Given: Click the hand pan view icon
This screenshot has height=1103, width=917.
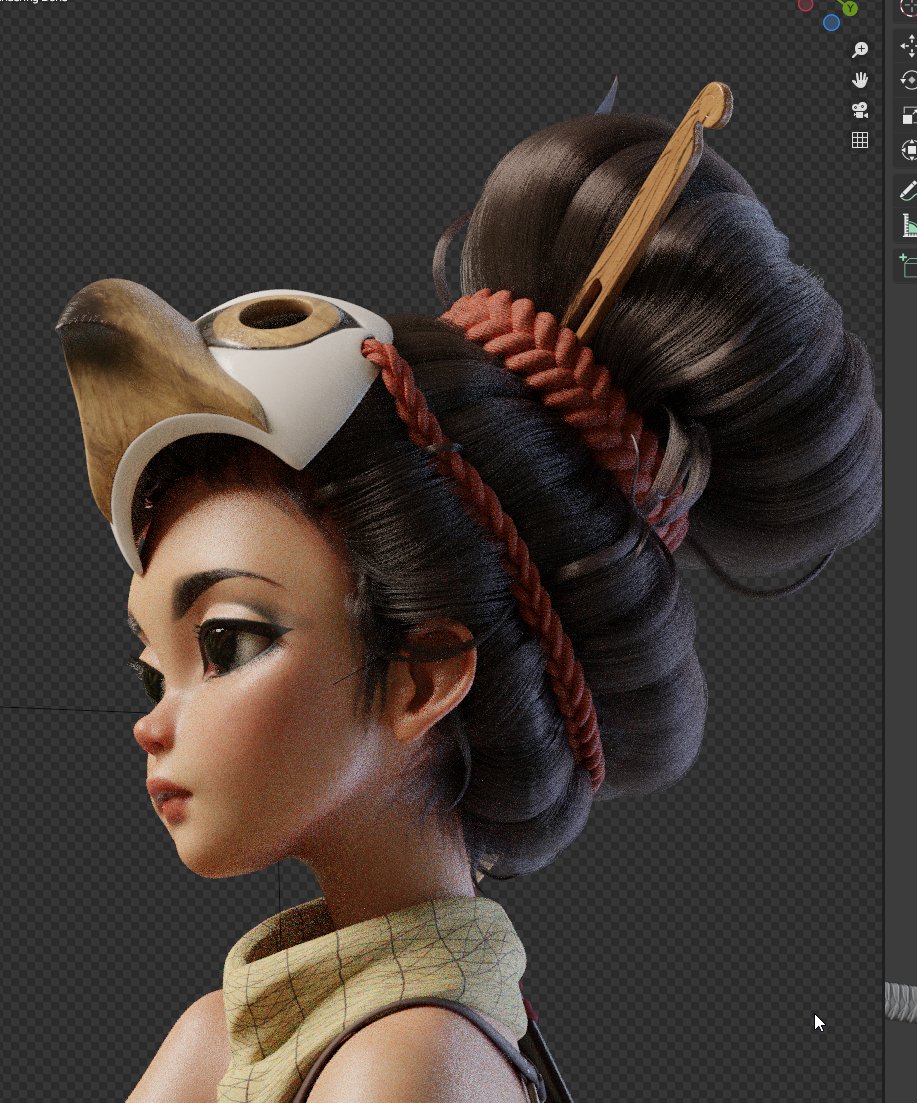Looking at the screenshot, I should (859, 79).
